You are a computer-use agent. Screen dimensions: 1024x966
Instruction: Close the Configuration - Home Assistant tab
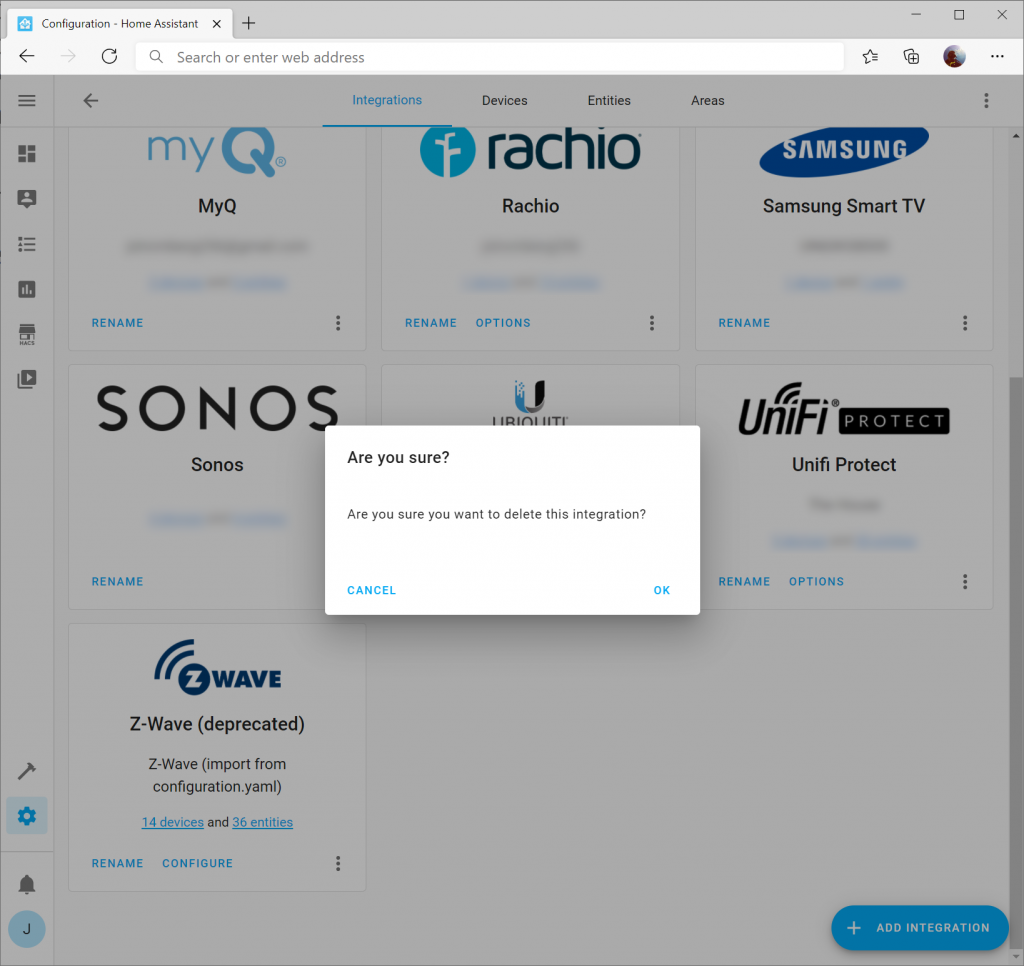[x=217, y=24]
